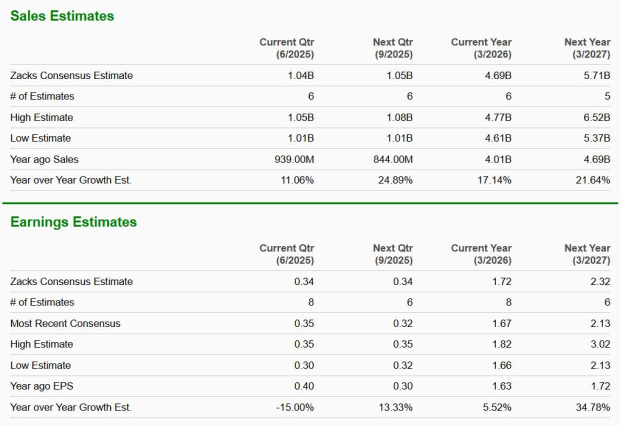620x426 pixels.
Task: Click the -15.00% earnings growth estimate
Action: 294,407
